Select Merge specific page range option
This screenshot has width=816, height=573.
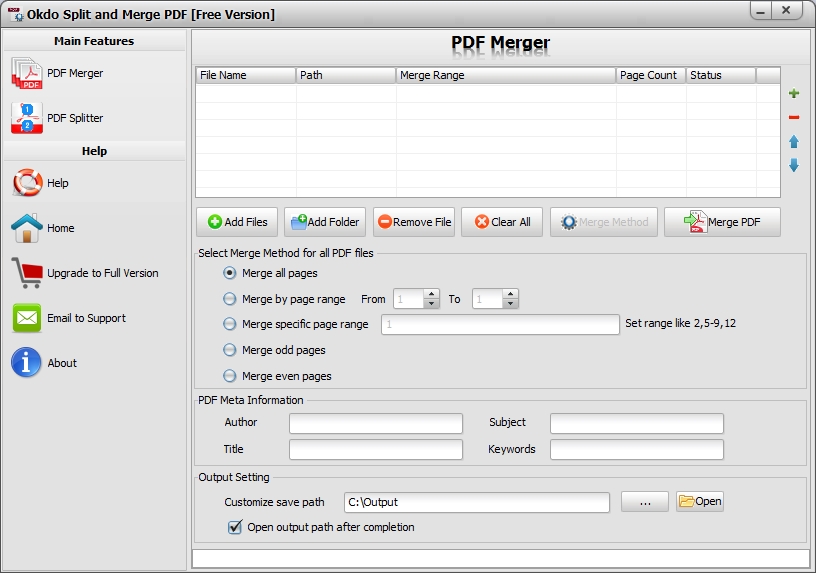click(230, 324)
